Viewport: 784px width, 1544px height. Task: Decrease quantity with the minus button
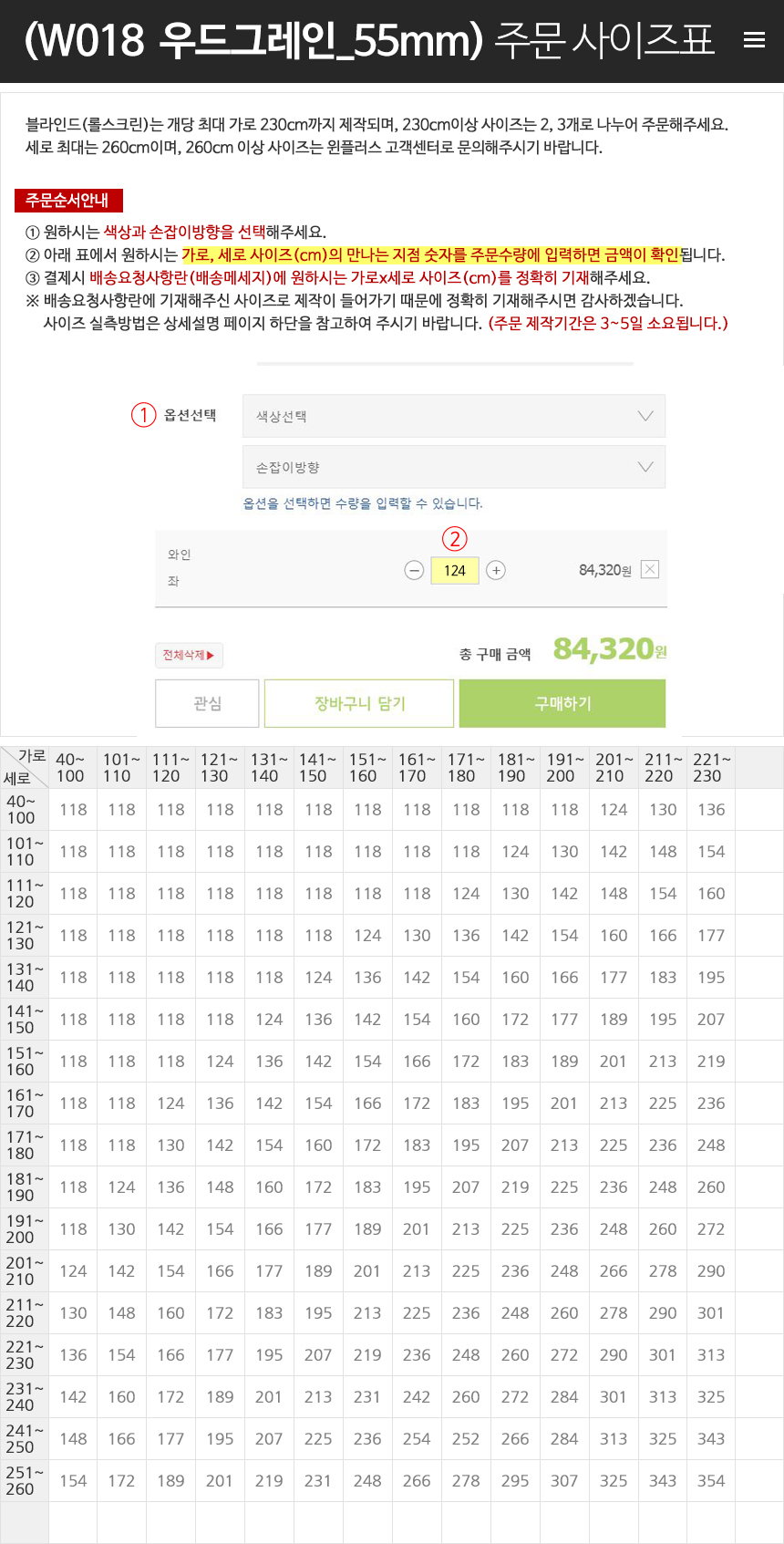[x=414, y=571]
